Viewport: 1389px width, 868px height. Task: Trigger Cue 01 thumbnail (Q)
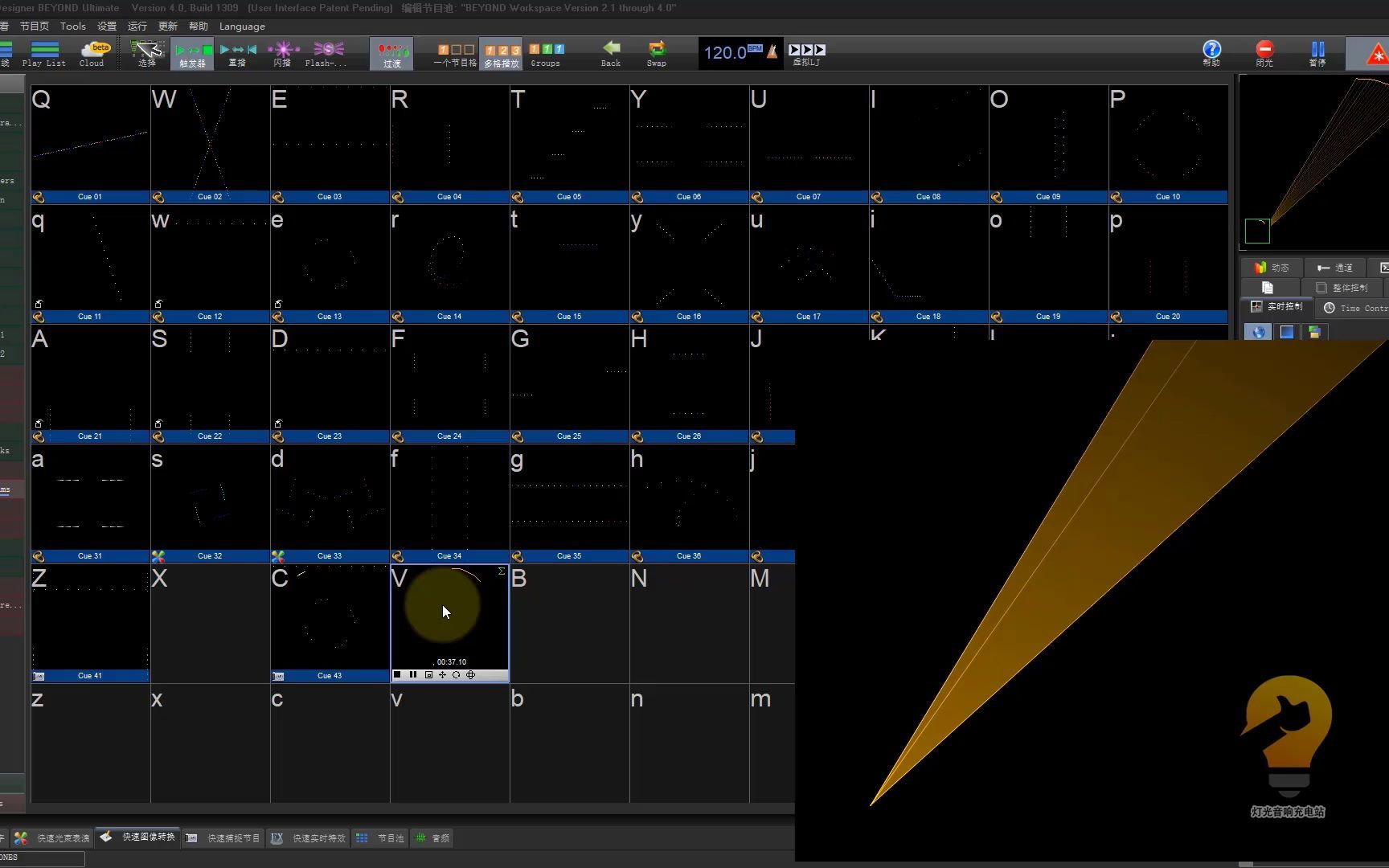(90, 138)
